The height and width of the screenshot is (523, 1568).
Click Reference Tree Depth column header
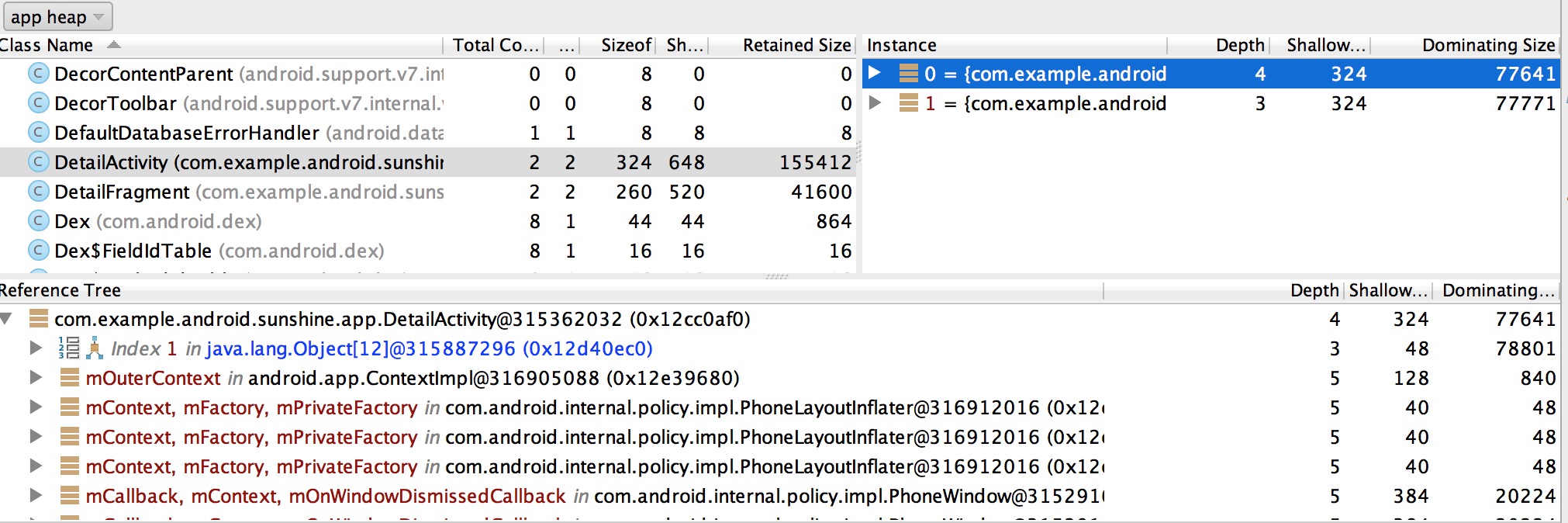[1314, 290]
